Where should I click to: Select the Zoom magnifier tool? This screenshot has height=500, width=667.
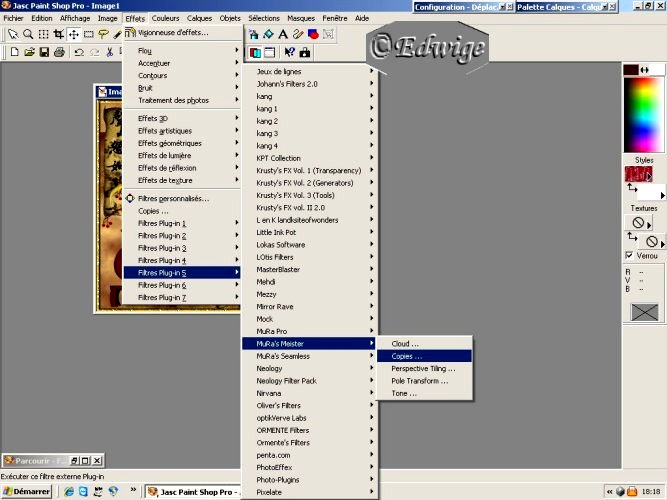(x=28, y=34)
